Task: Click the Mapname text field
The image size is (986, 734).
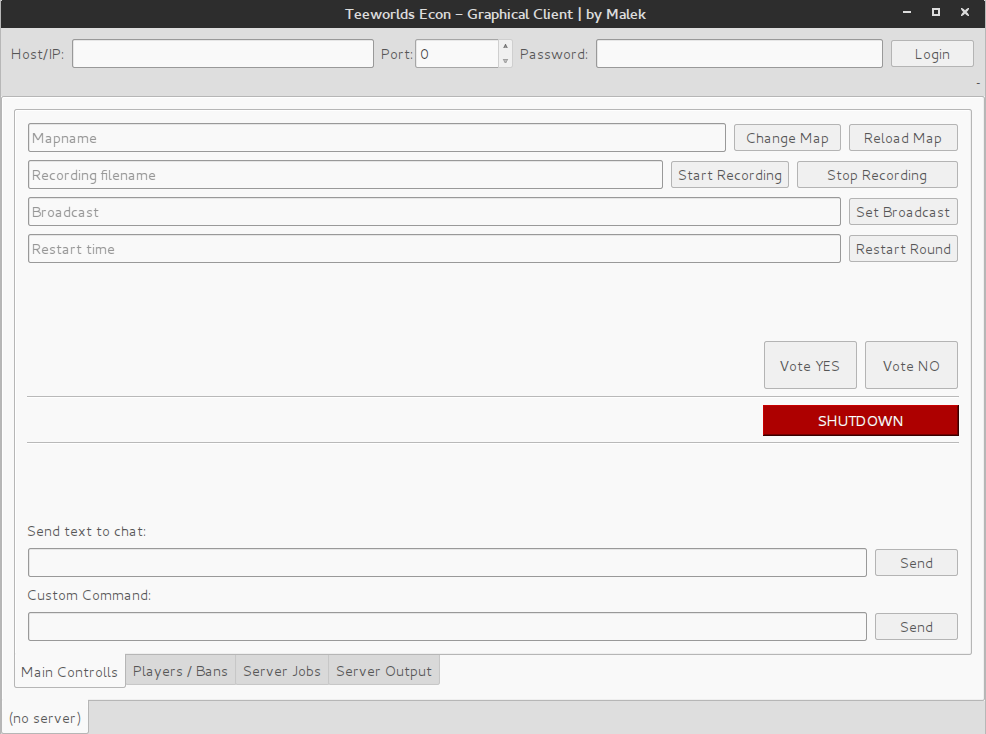Action: click(377, 138)
